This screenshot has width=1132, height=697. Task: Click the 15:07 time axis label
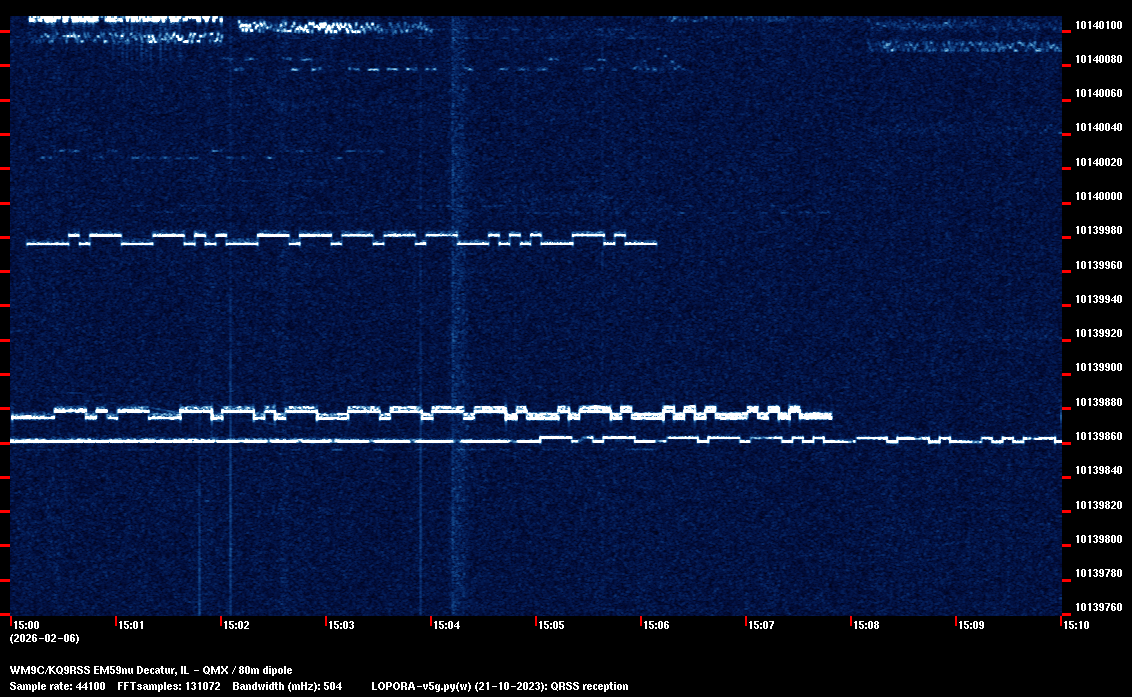click(761, 625)
